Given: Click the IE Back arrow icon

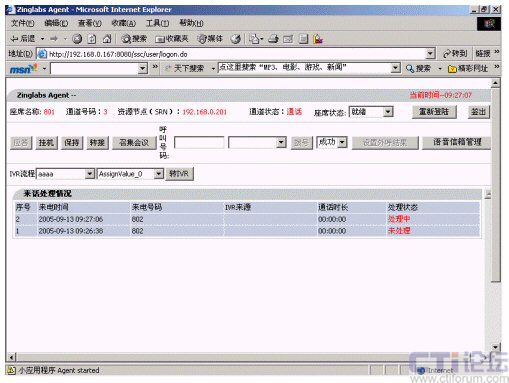Looking at the screenshot, I should (x=14, y=39).
